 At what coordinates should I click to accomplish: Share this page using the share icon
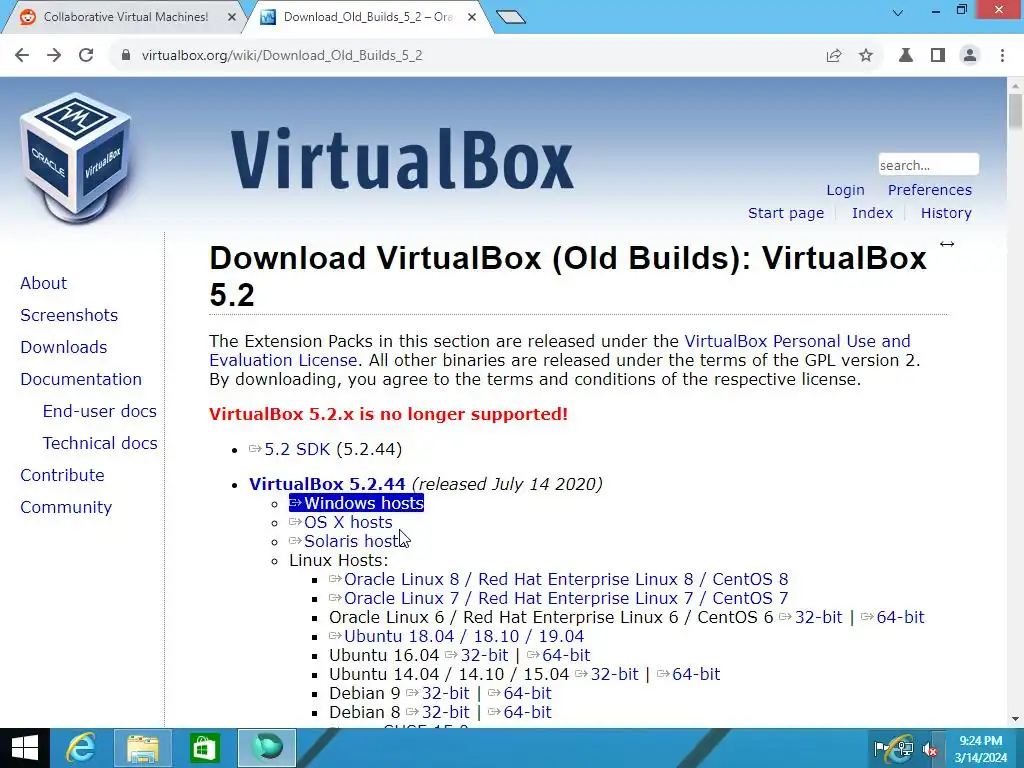834,56
